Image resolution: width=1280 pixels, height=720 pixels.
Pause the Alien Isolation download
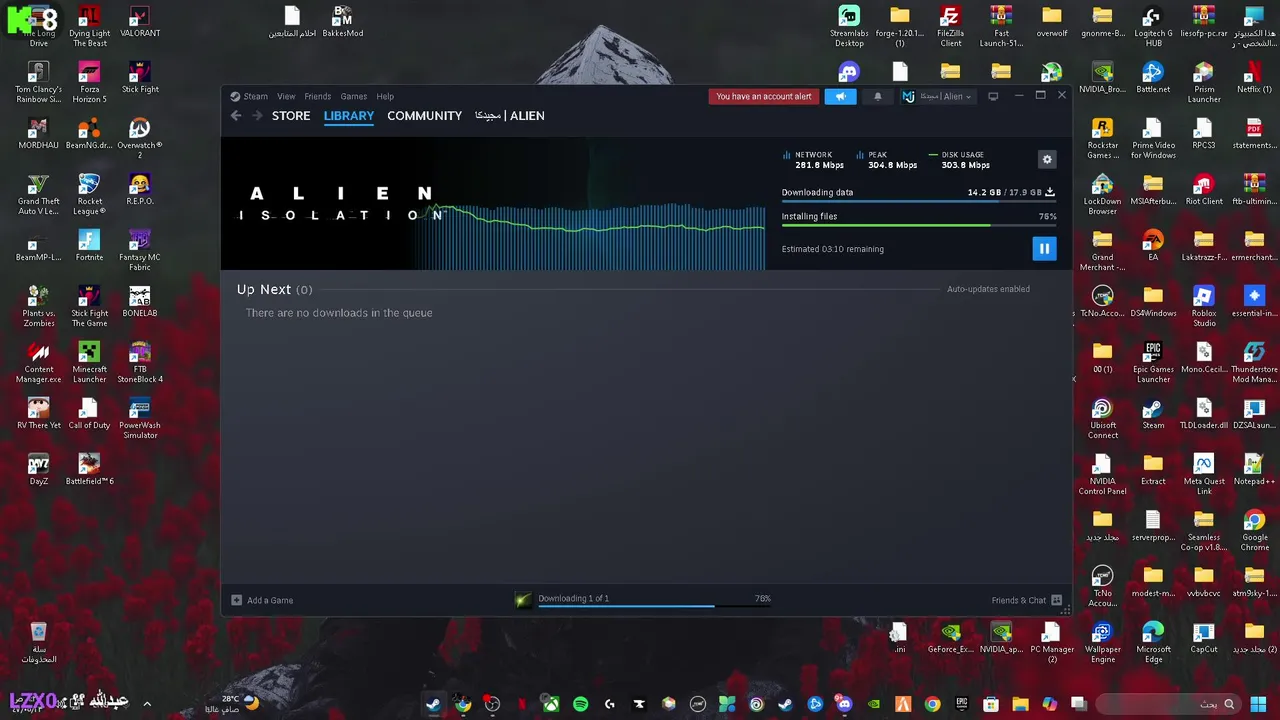[1044, 249]
